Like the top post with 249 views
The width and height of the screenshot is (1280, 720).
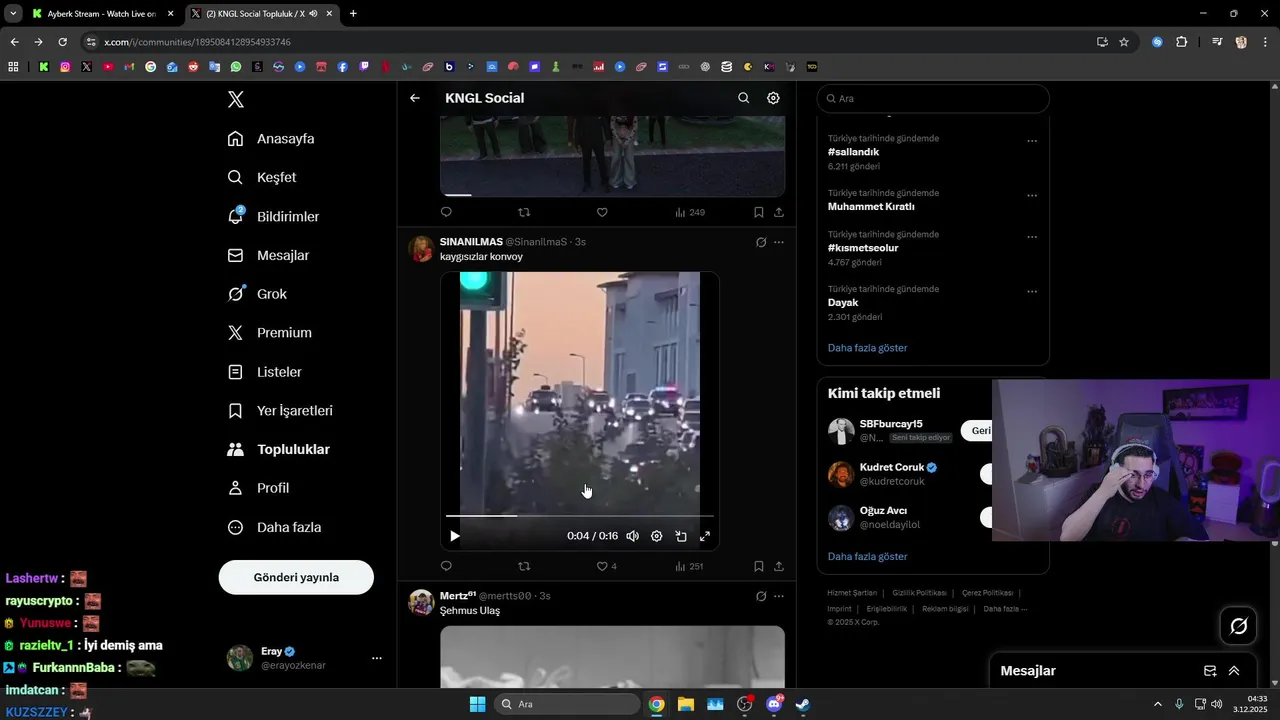click(602, 212)
